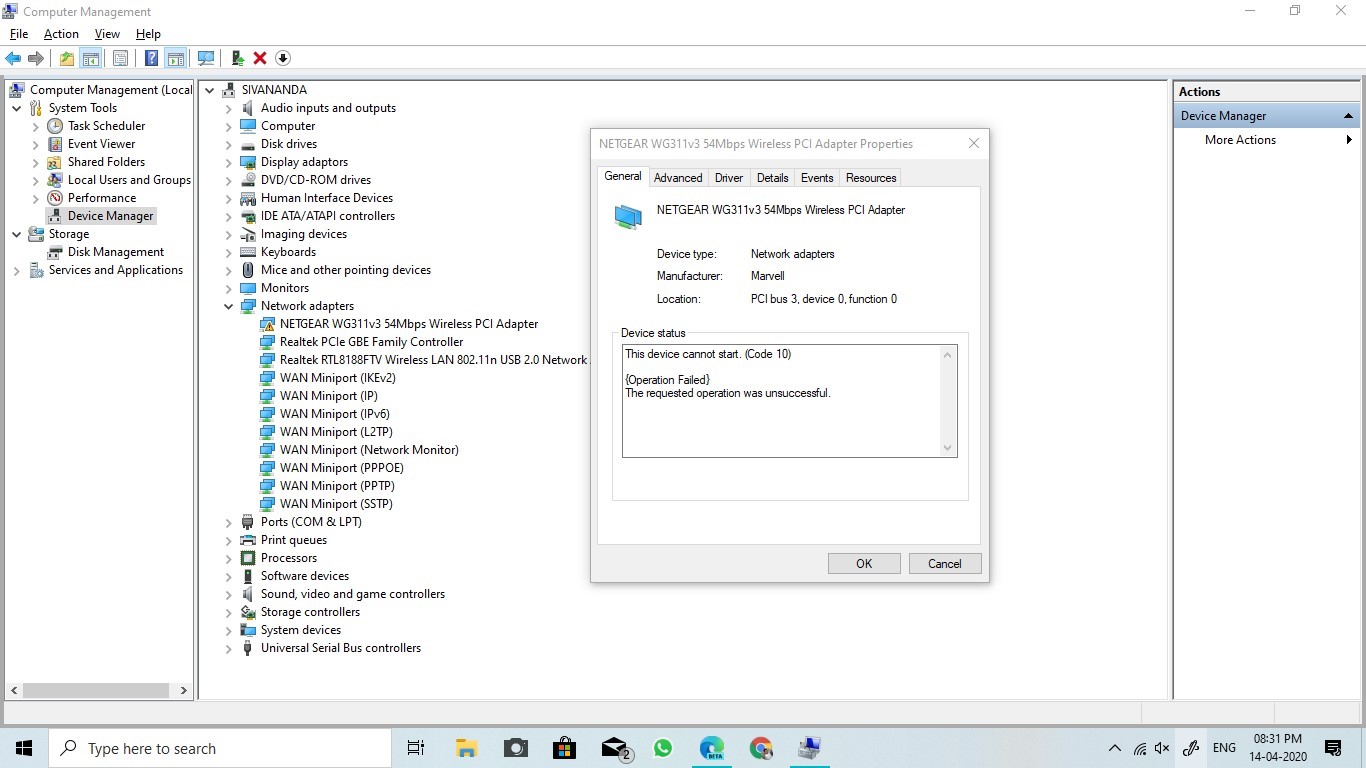Toggle Show/Hide Action Pane toolbar icon
The width and height of the screenshot is (1366, 768).
pyautogui.click(x=175, y=58)
